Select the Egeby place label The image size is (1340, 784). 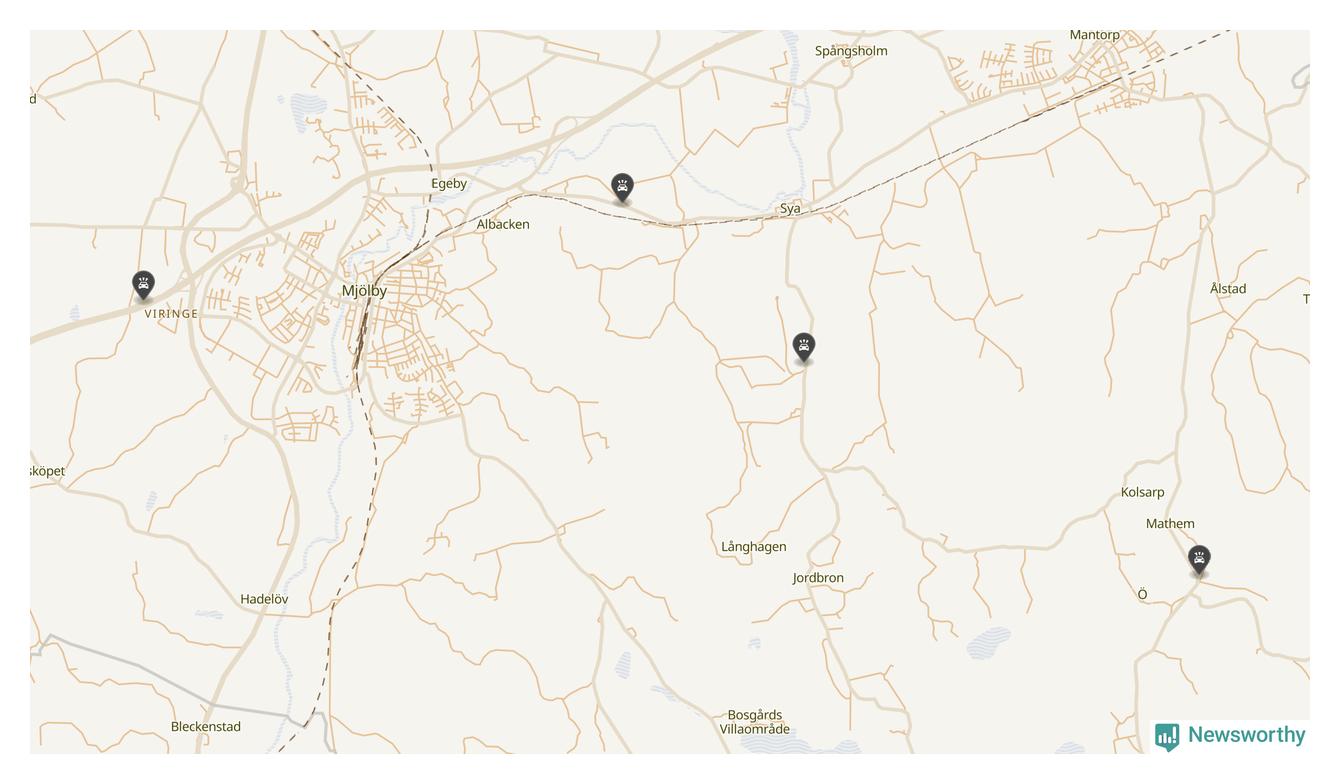click(449, 184)
